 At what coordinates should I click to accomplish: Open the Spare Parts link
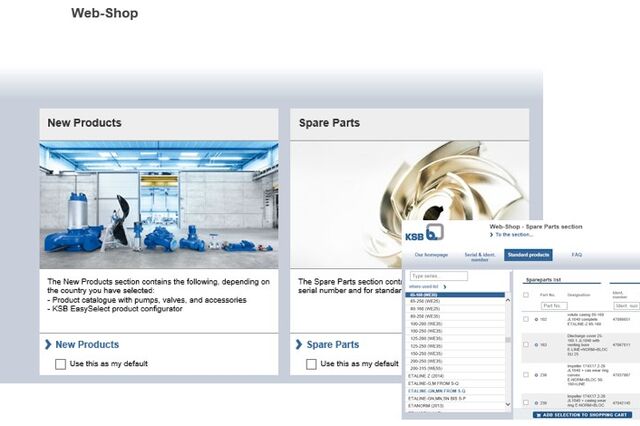point(333,345)
